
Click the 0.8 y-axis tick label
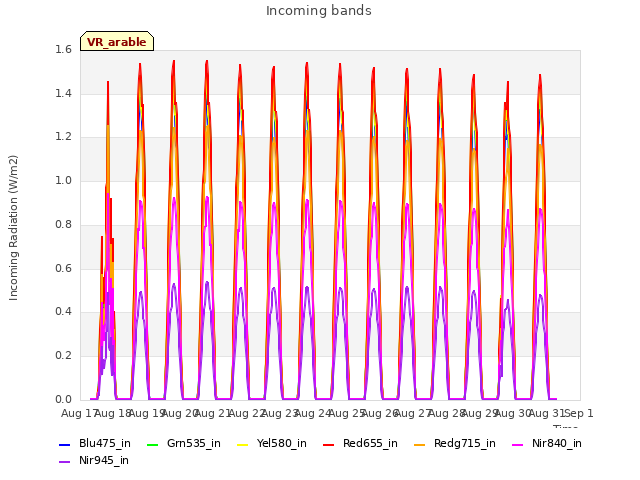(x=63, y=224)
